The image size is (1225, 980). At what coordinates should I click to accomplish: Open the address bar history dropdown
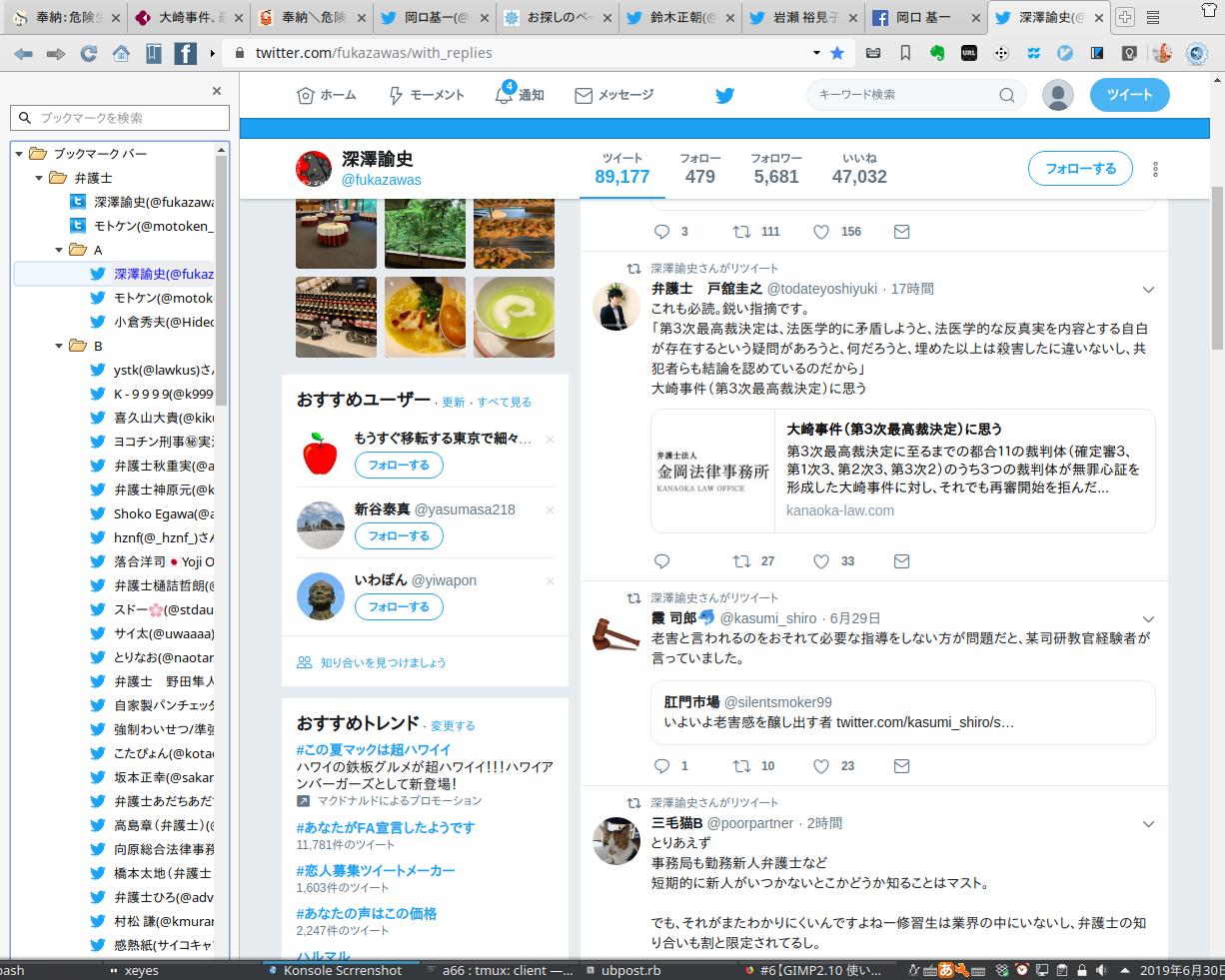(x=816, y=53)
